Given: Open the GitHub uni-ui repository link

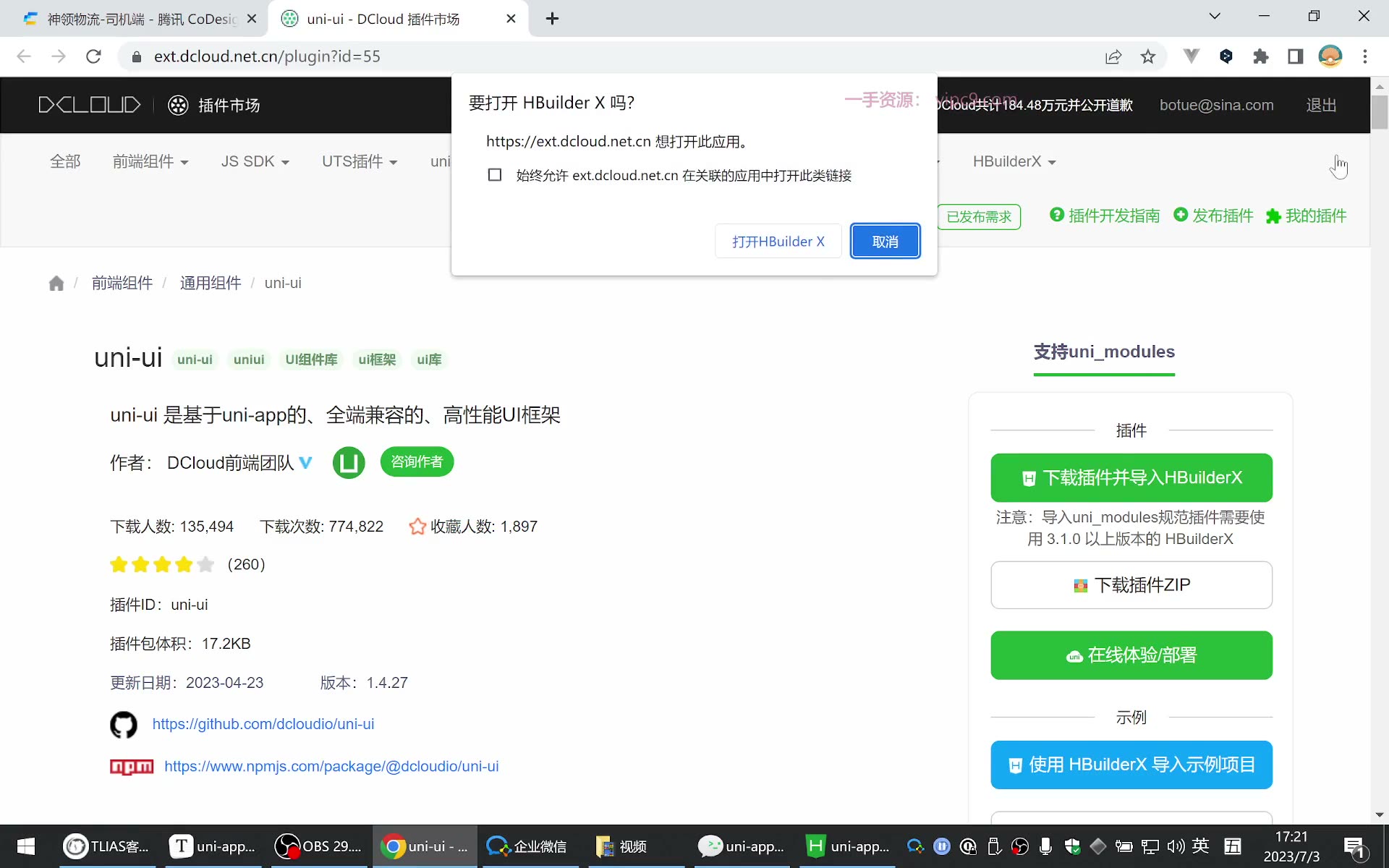Looking at the screenshot, I should point(263,724).
